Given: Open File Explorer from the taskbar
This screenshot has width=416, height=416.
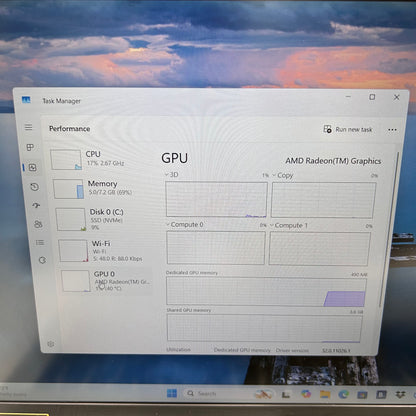Looking at the screenshot, I should click(325, 395).
